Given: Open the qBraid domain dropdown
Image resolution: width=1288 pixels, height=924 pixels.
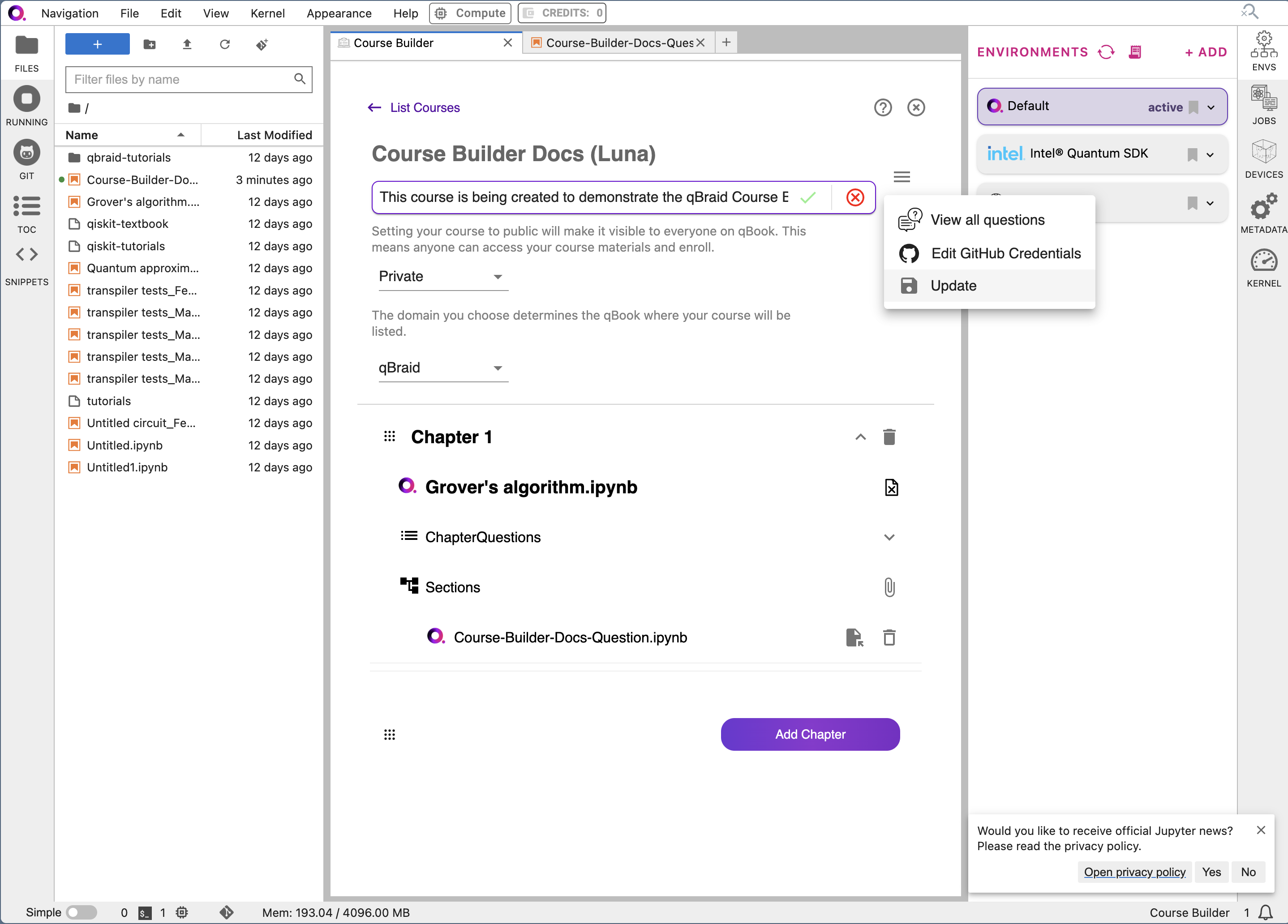Looking at the screenshot, I should [443, 368].
